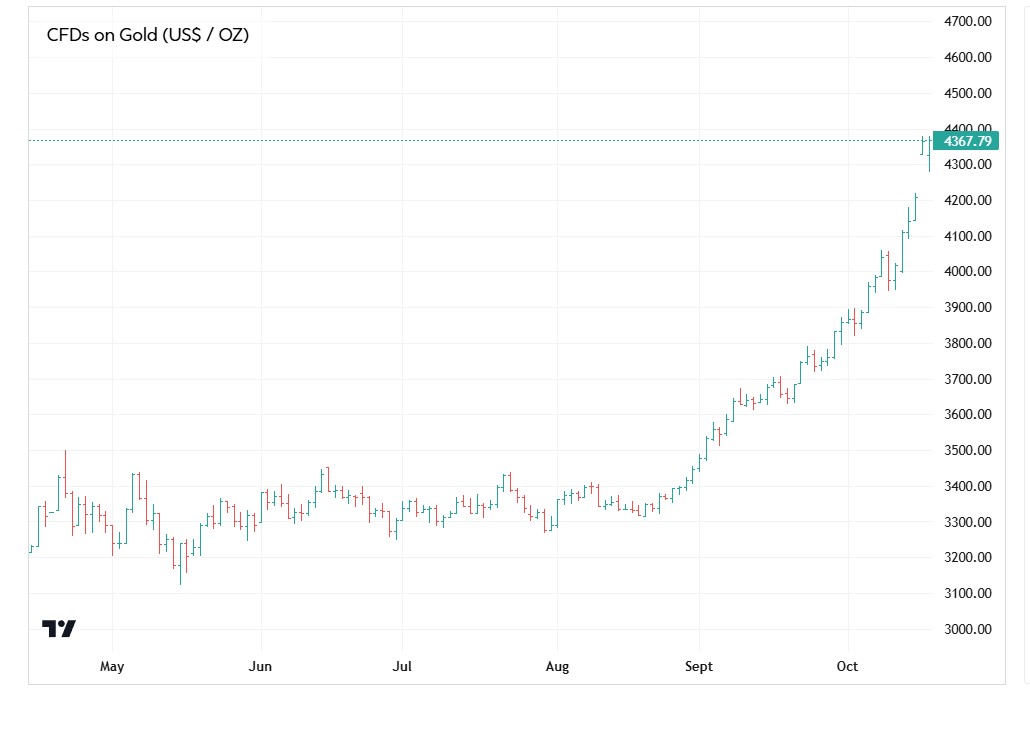Click the 4200.00 price scale label

(x=967, y=200)
